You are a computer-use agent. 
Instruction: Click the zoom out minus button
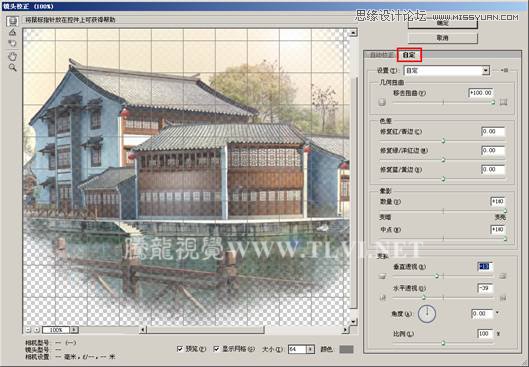pyautogui.click(x=28, y=330)
